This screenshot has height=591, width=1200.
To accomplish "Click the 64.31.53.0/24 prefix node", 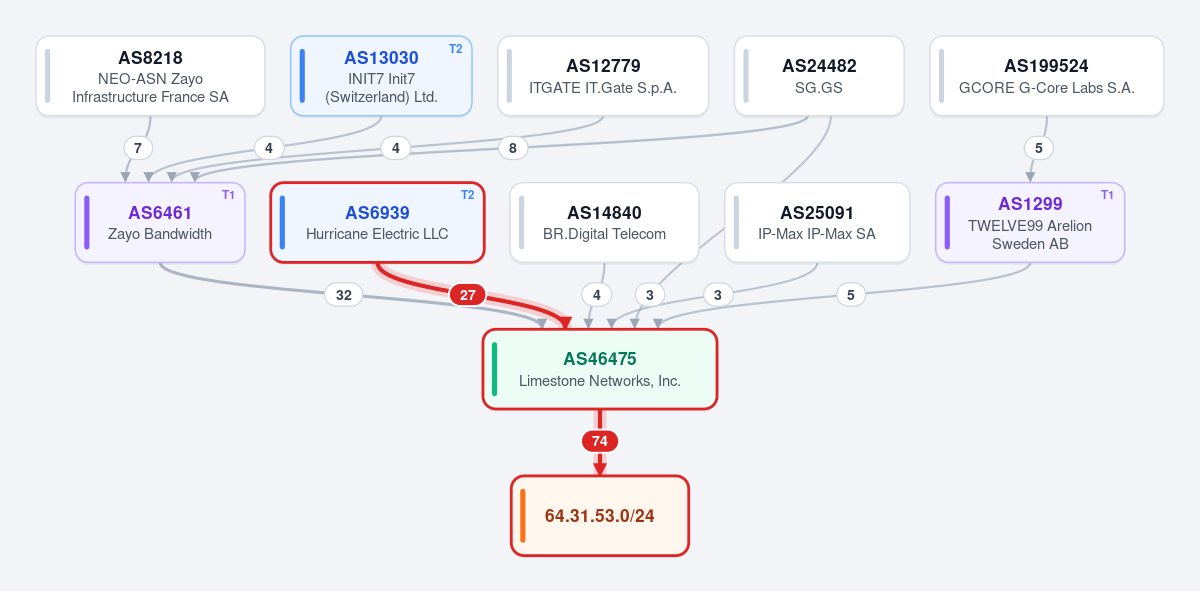I will tap(600, 516).
